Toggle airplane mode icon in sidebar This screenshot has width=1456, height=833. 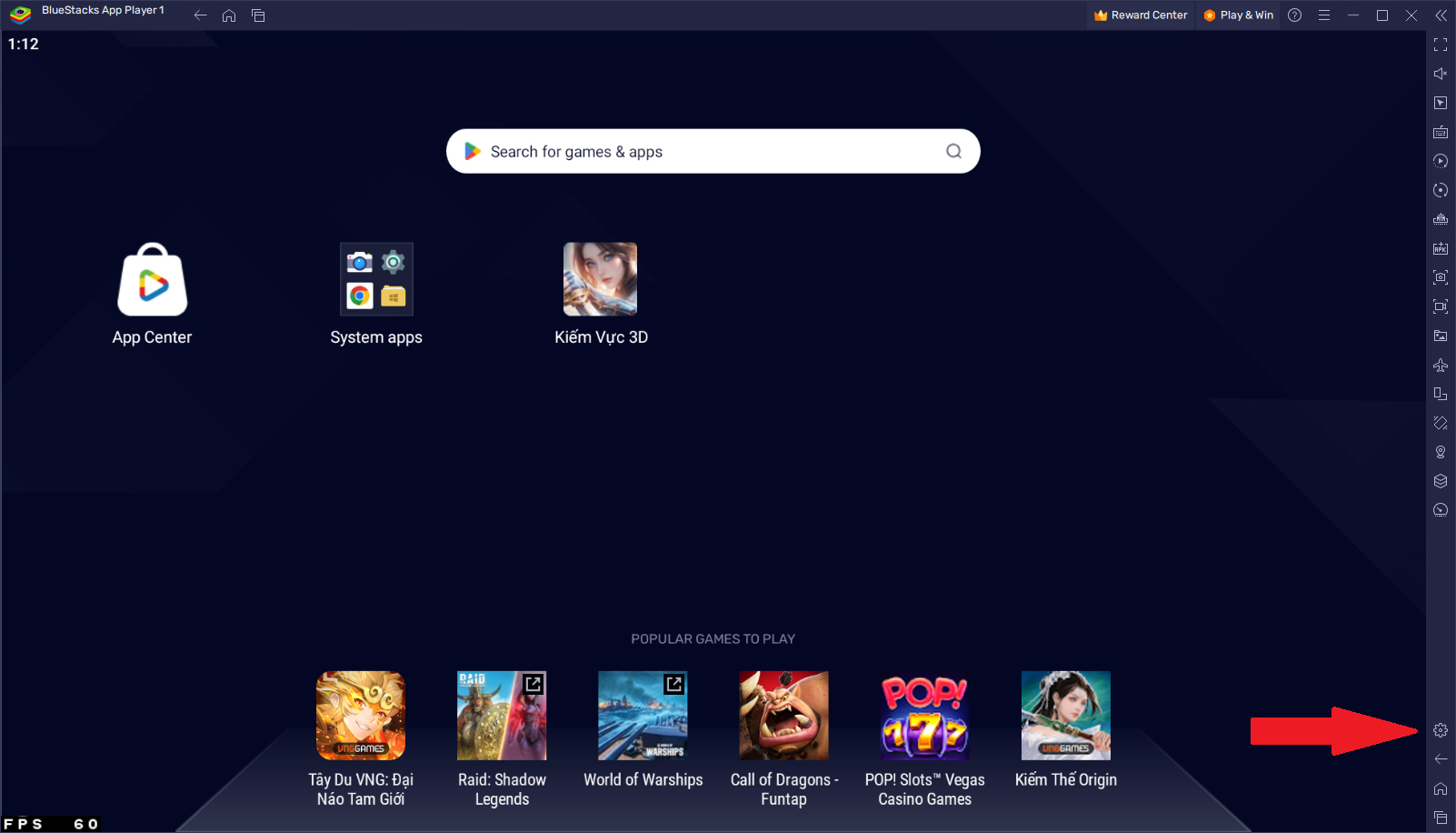[1441, 365]
